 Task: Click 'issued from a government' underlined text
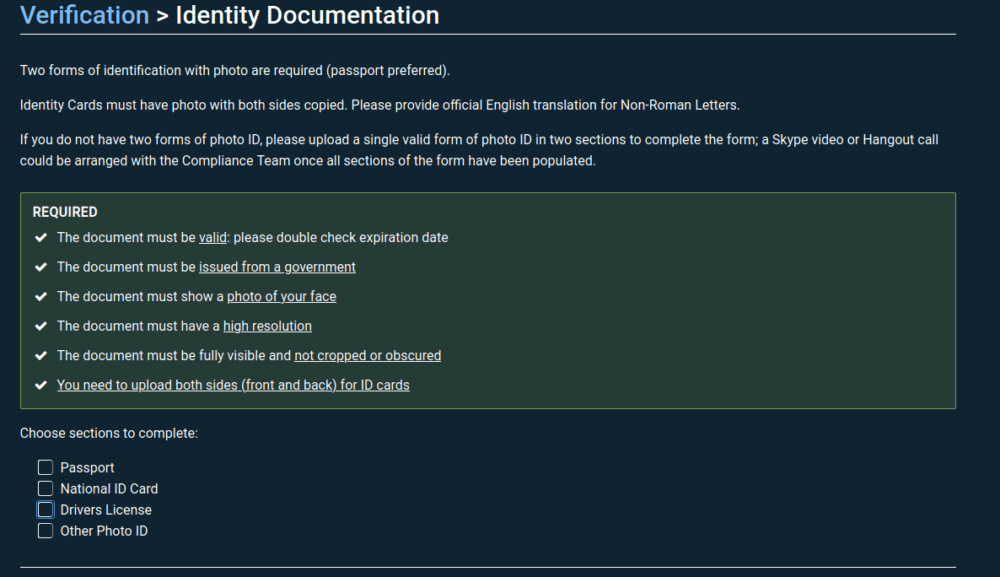tap(277, 267)
